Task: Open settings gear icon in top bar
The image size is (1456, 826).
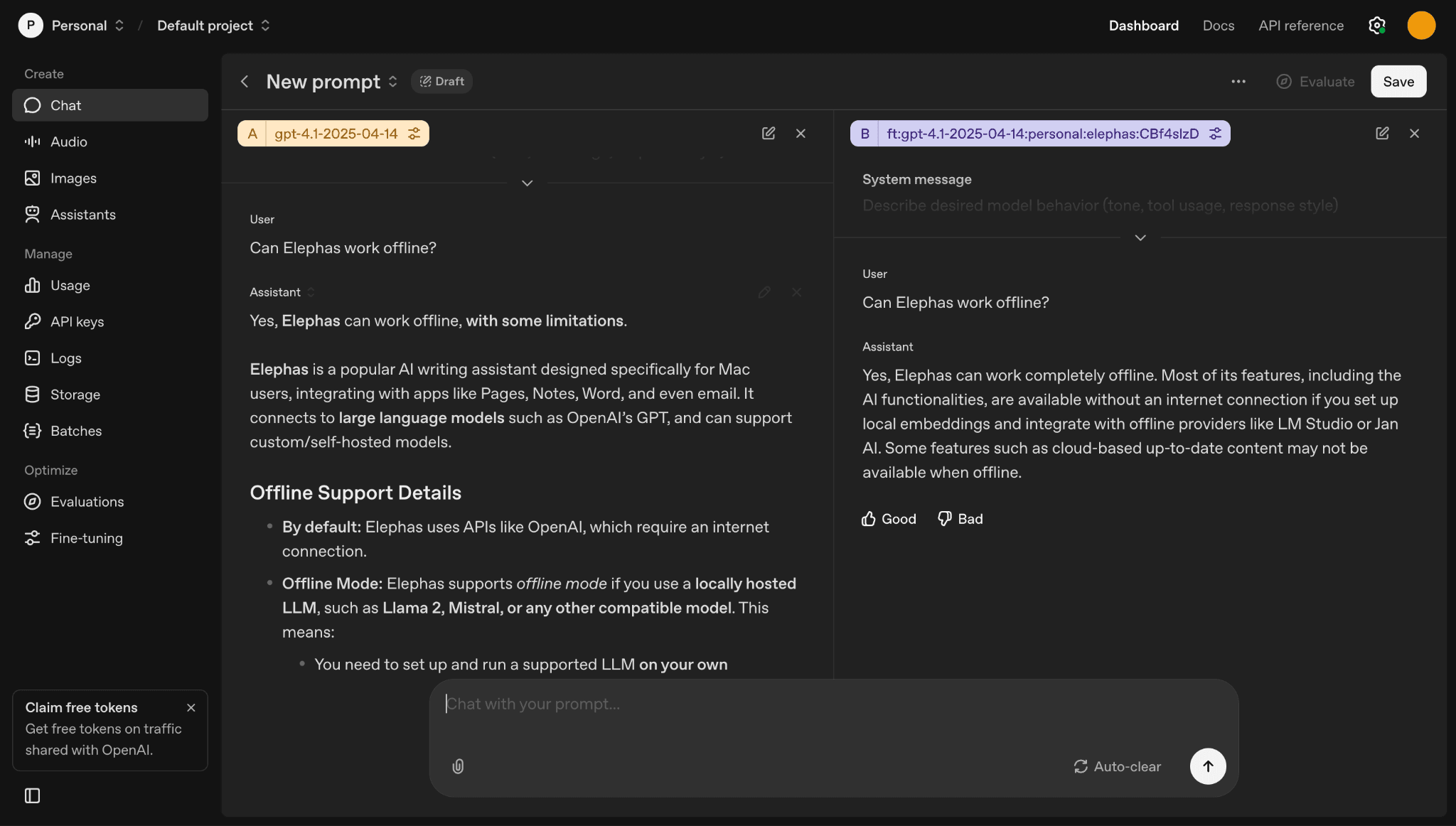Action: (x=1376, y=26)
